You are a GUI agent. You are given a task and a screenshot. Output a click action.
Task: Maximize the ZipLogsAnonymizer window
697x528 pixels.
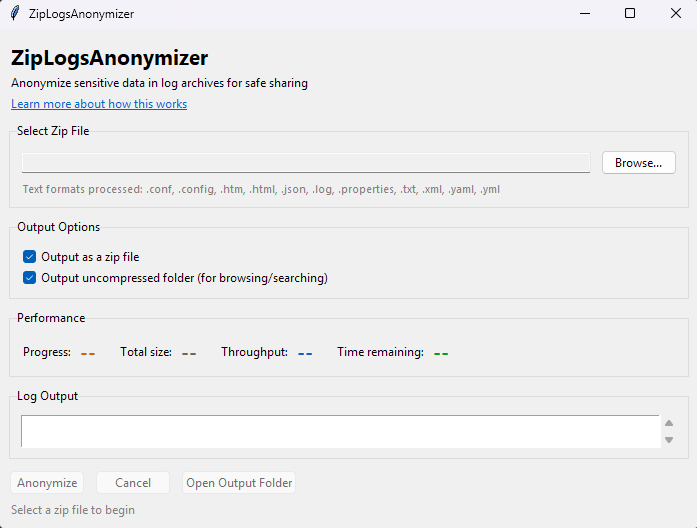click(x=630, y=14)
